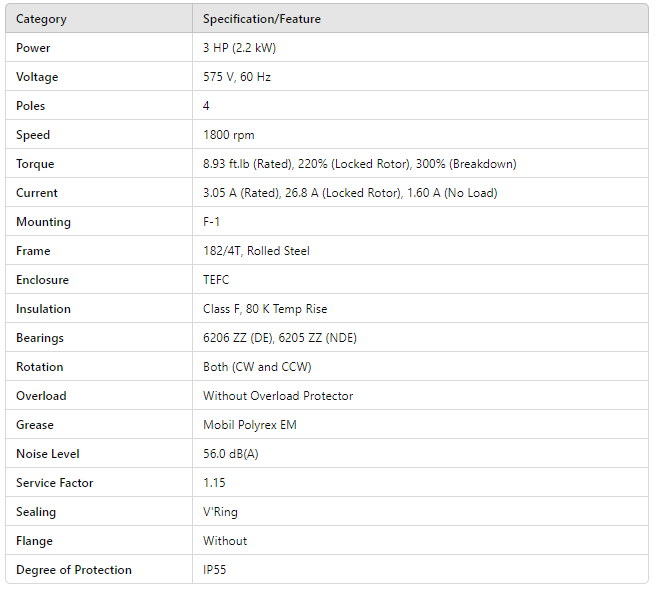The height and width of the screenshot is (589, 658).
Task: Click the Specification/Feature column header
Action: click(262, 19)
